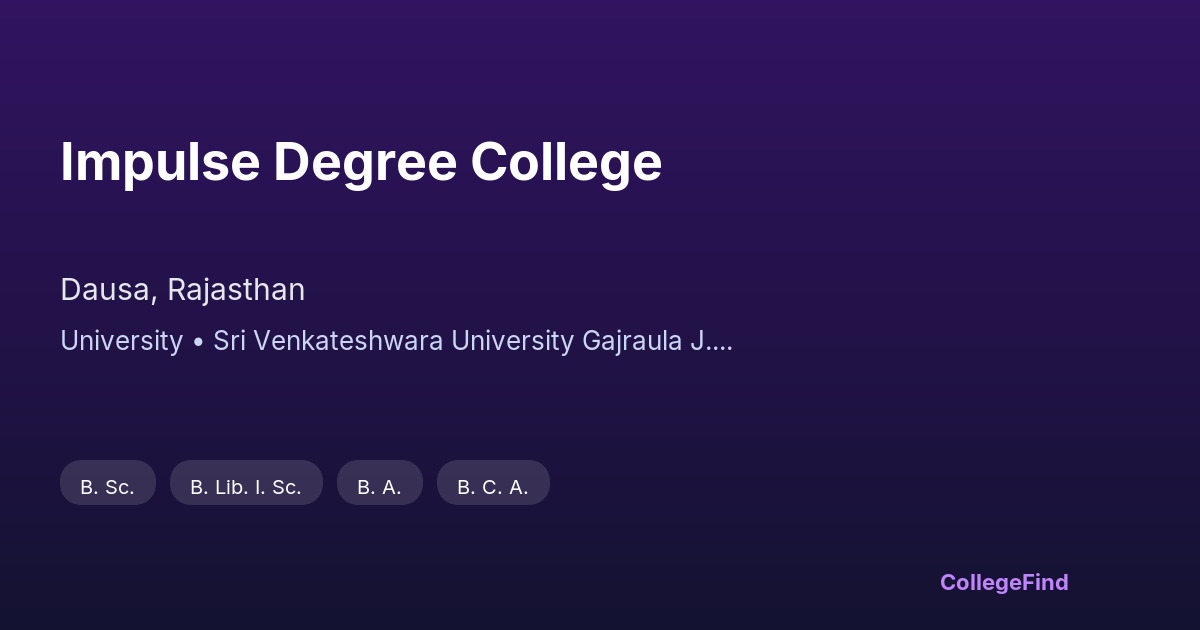1200x630 pixels.
Task: Click the Rajasthan state name
Action: click(x=236, y=290)
